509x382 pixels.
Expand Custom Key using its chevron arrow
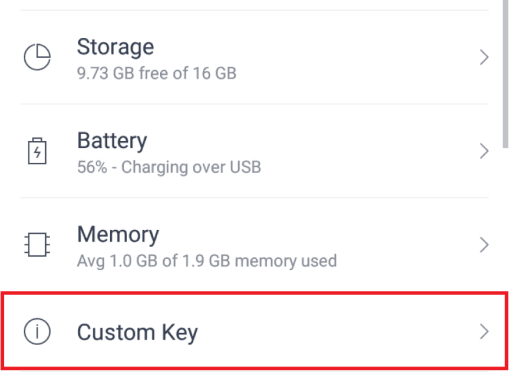click(484, 332)
